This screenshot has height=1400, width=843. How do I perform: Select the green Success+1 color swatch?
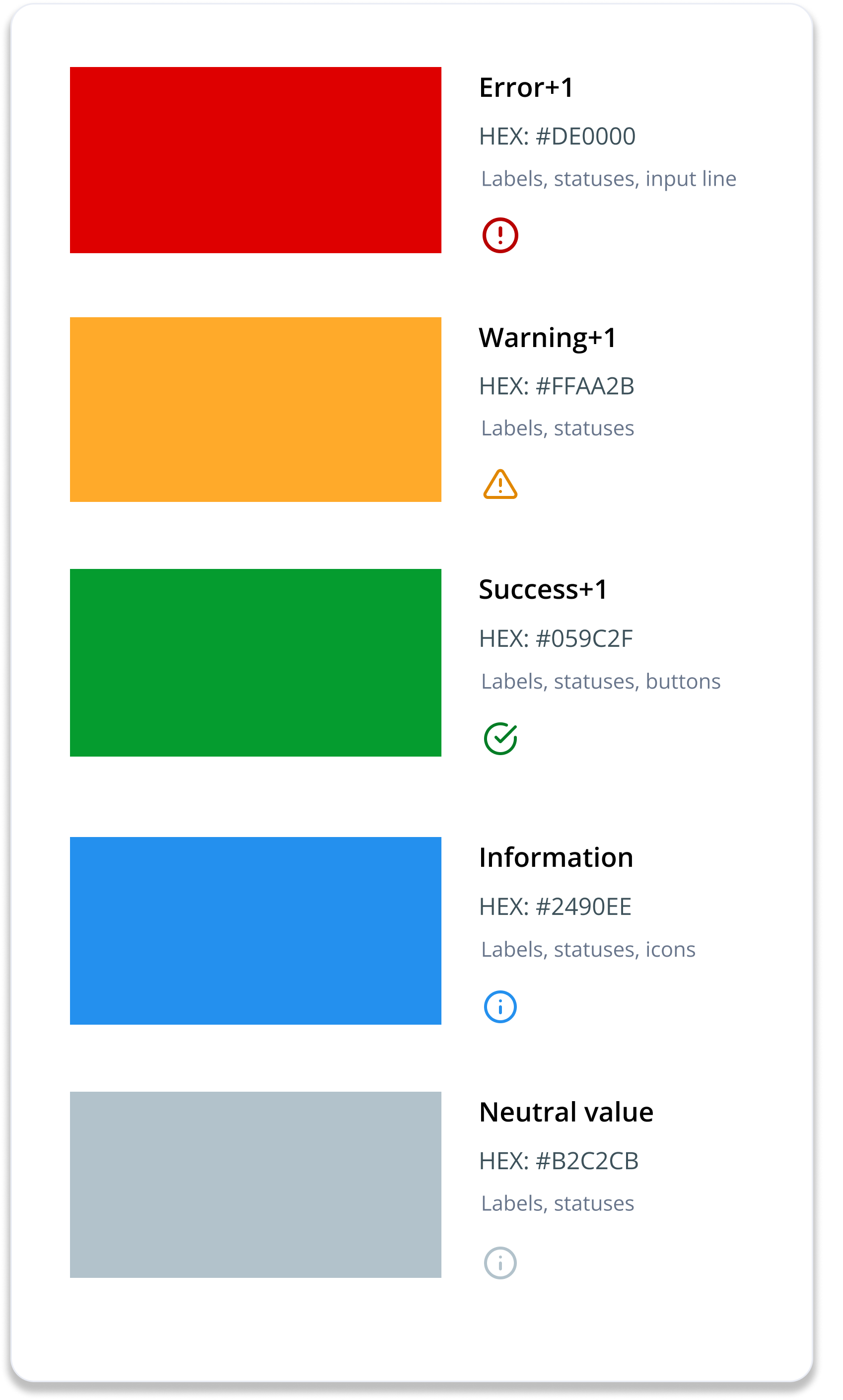(256, 663)
